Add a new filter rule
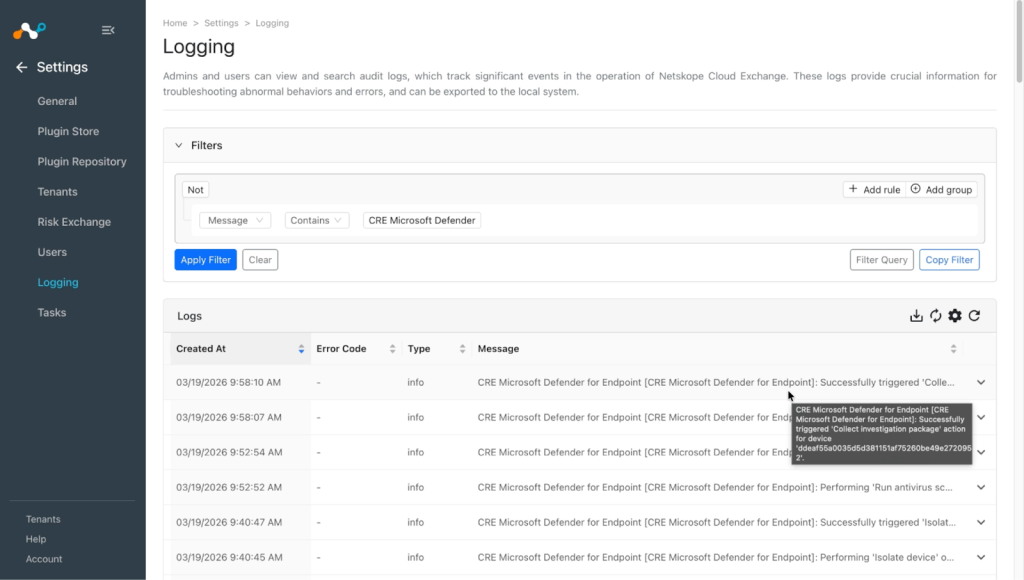This screenshot has height=580, width=1024. (874, 189)
